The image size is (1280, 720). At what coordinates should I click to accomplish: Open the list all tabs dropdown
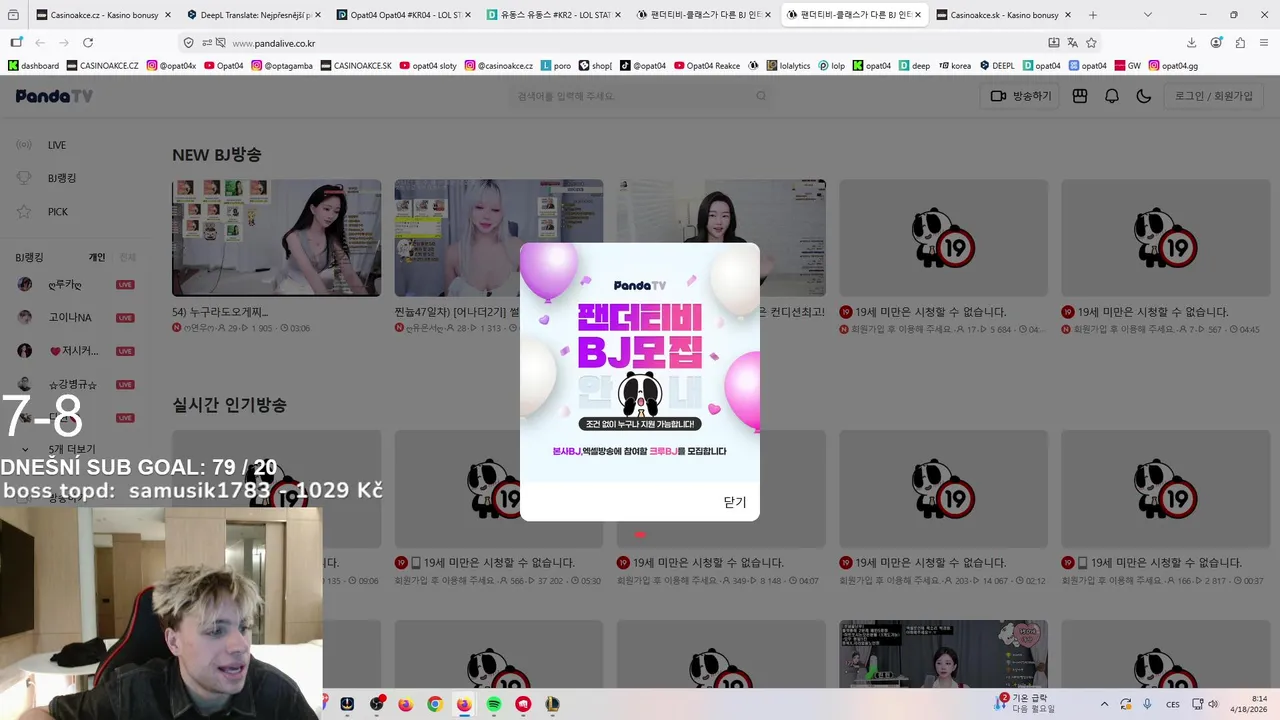pyautogui.click(x=1147, y=15)
